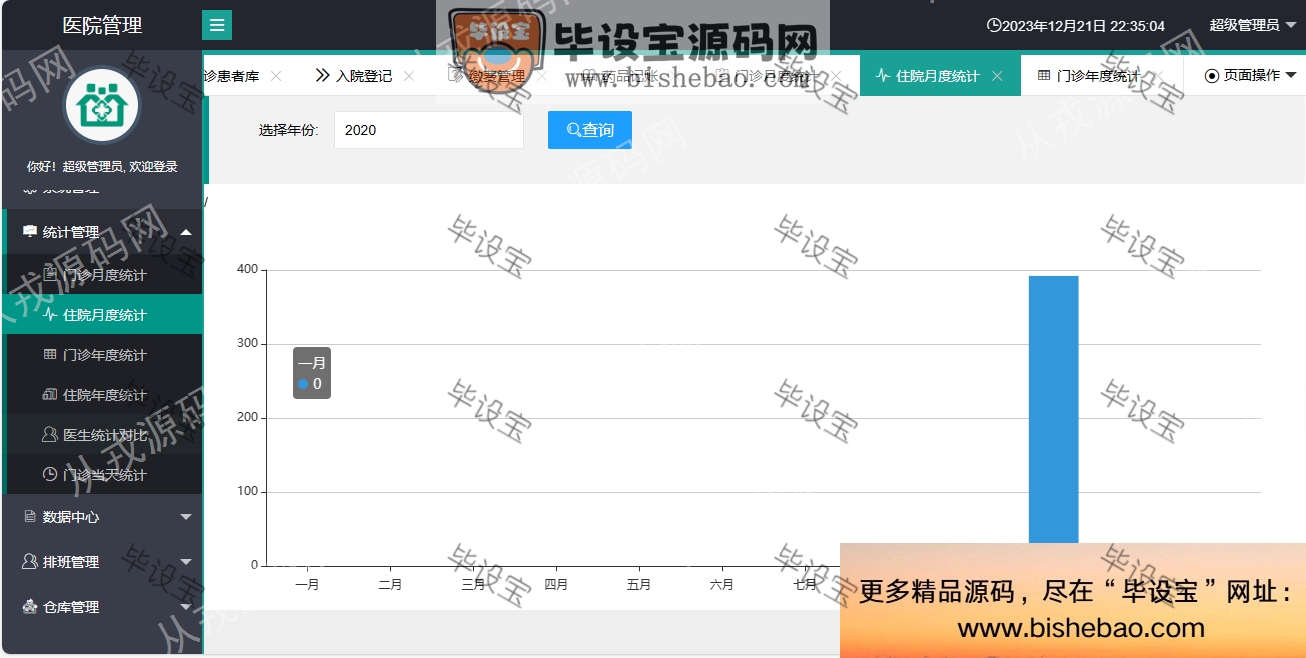Click the date and time text
The image size is (1306, 658).
[x=1083, y=25]
